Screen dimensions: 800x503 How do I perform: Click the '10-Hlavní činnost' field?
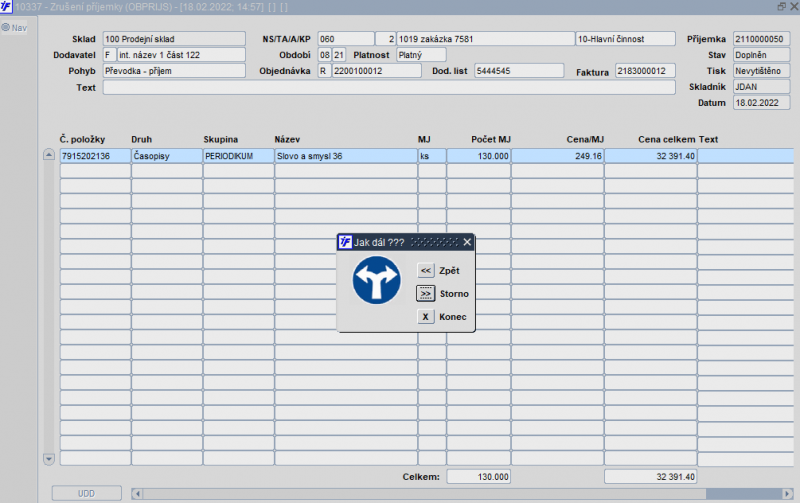[626, 39]
